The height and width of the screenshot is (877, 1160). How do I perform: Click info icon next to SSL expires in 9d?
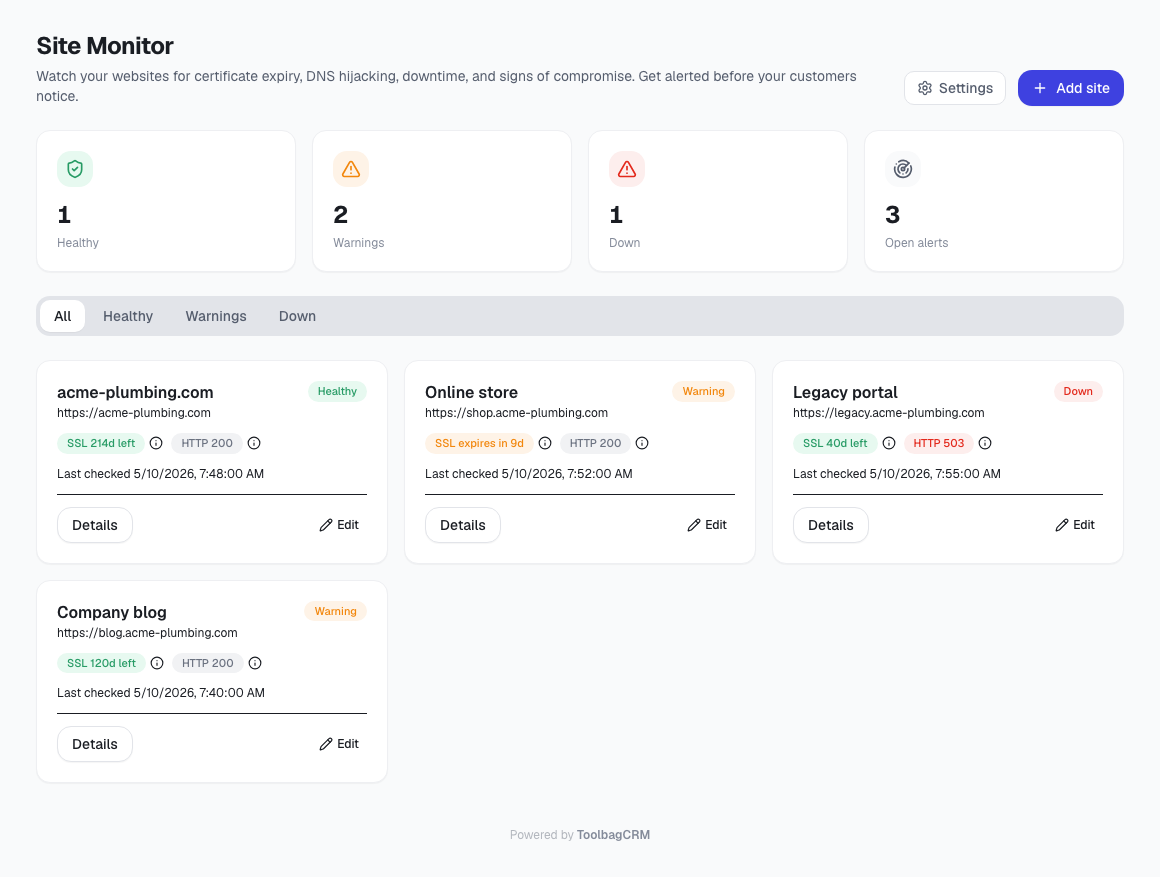544,443
